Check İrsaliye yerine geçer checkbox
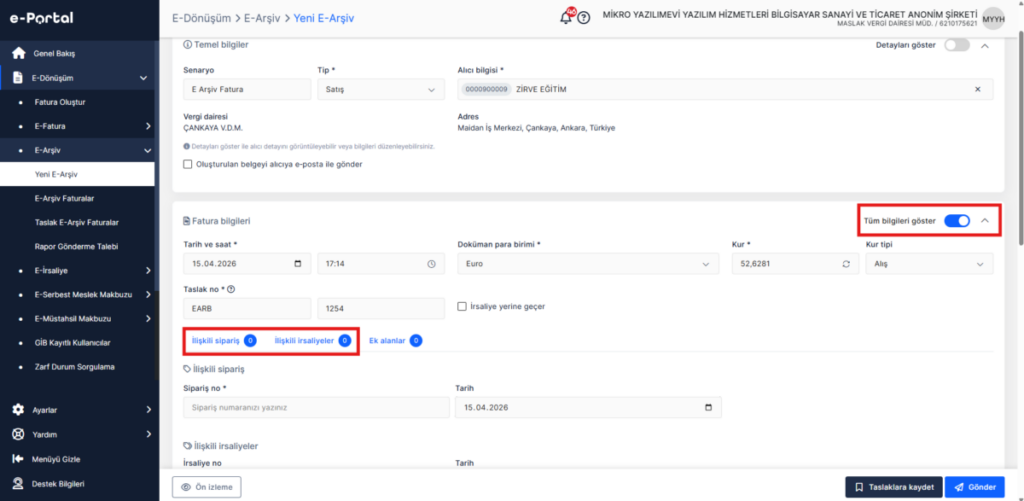The width and height of the screenshot is (1024, 501). click(x=462, y=306)
